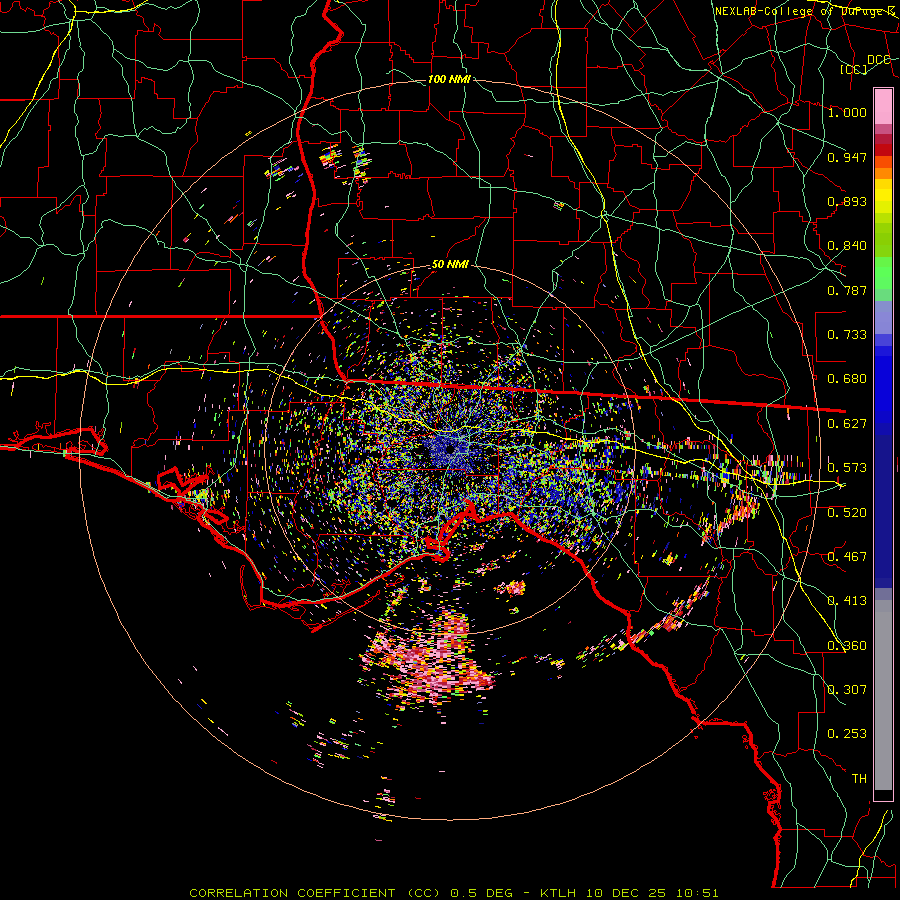Screen dimensions: 900x900
Task: Click the '50 NMI' range ring label
Action: coord(450,264)
